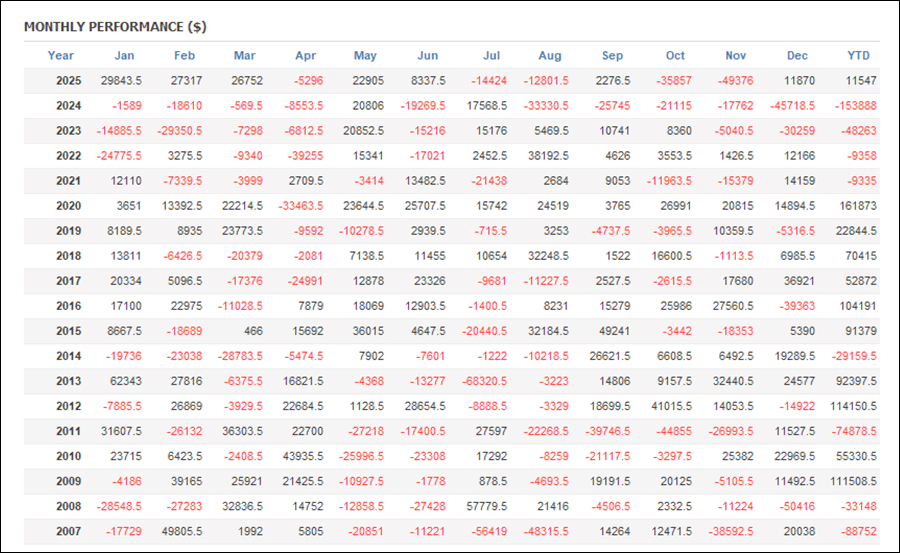The width and height of the screenshot is (900, 553).
Task: Click the Year column header
Action: (61, 56)
